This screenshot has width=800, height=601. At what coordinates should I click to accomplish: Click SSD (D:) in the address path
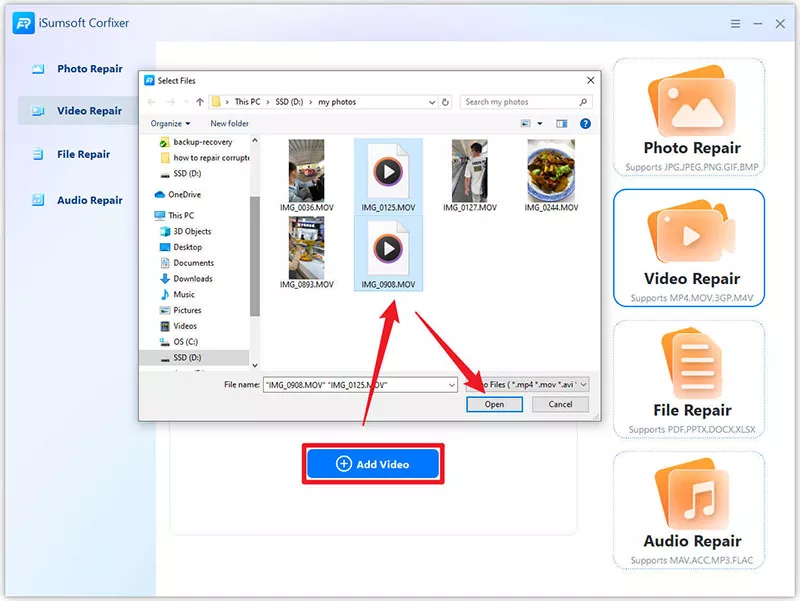(289, 102)
